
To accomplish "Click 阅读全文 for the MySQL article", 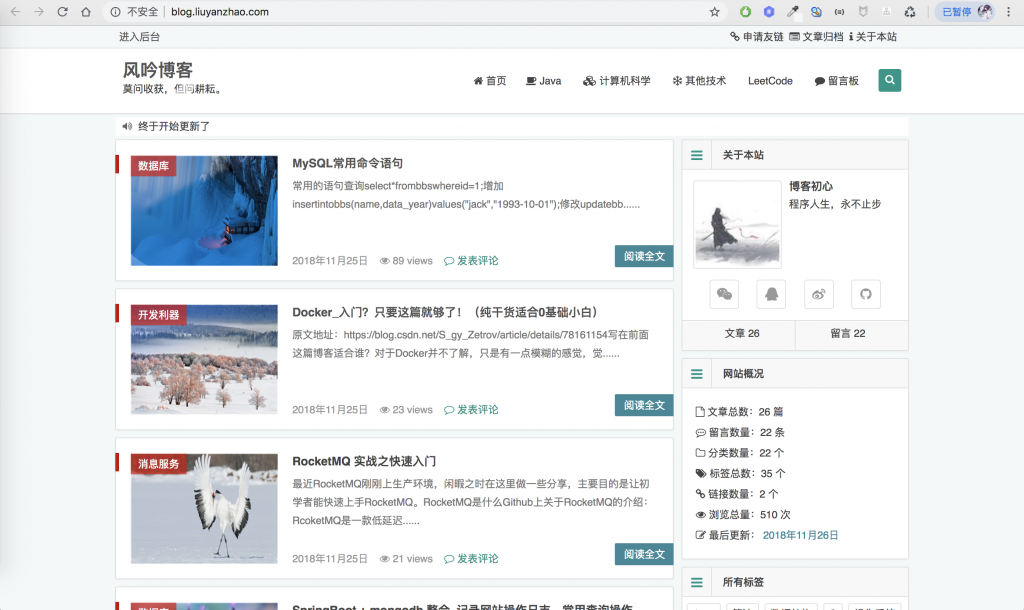I will click(x=644, y=256).
